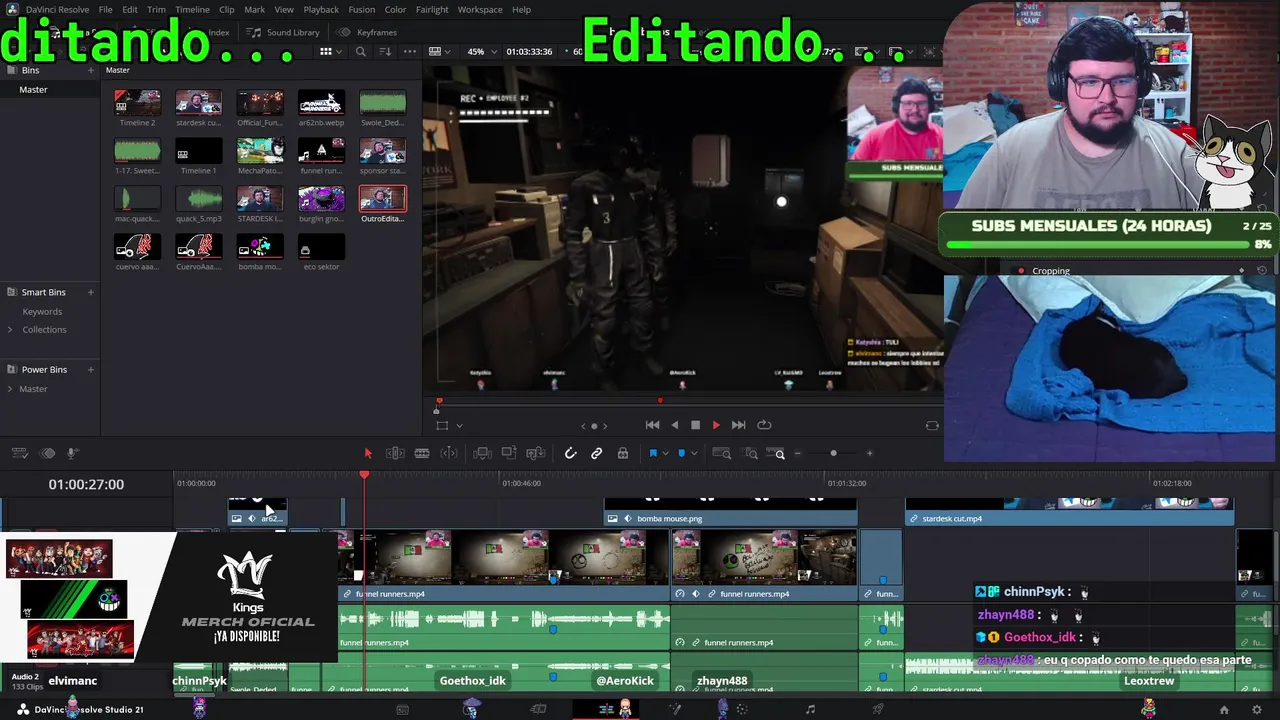The image size is (1280, 720).
Task: Toggle the position lock icon
Action: pyautogui.click(x=623, y=453)
